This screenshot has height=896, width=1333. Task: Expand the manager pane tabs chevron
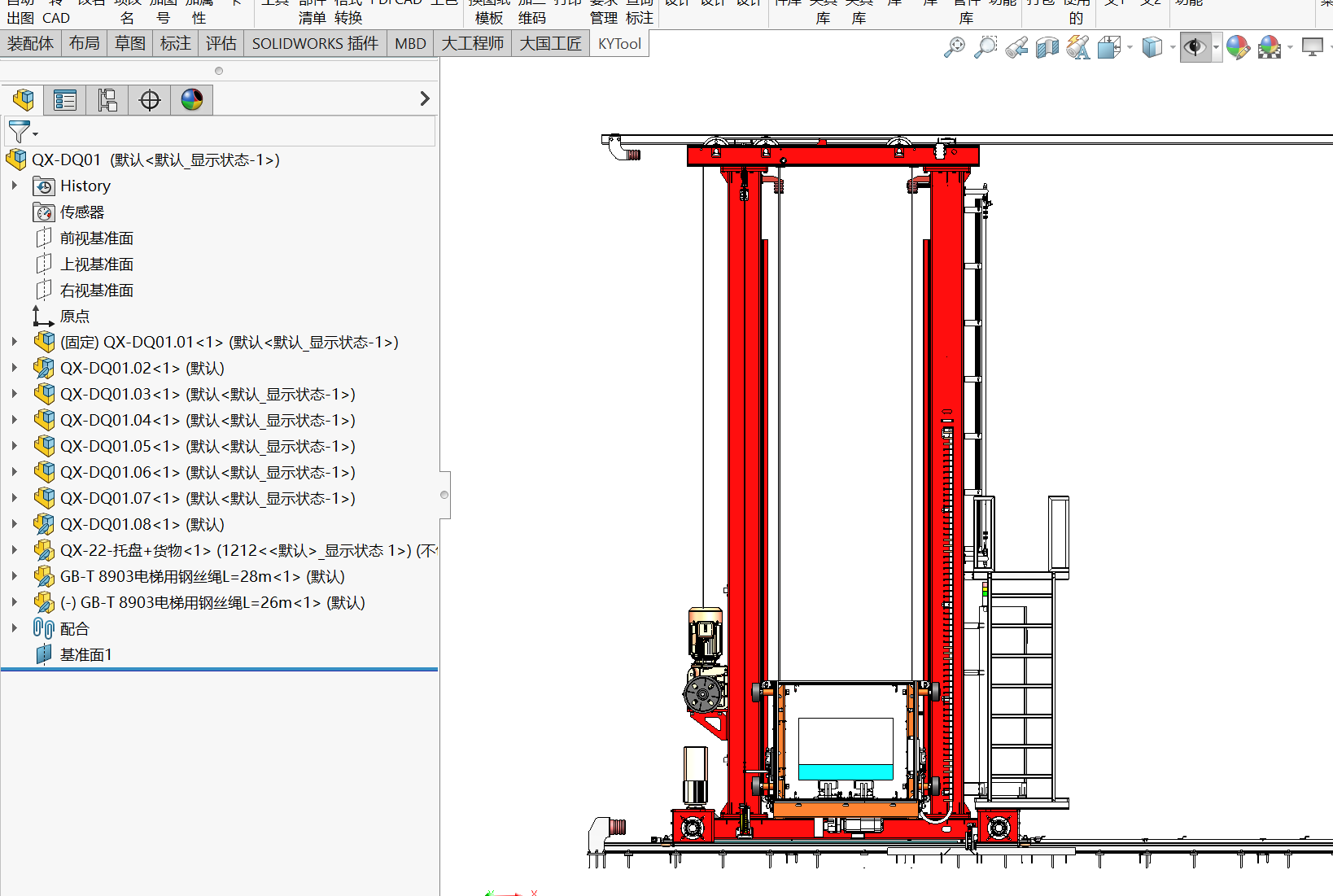coord(424,98)
